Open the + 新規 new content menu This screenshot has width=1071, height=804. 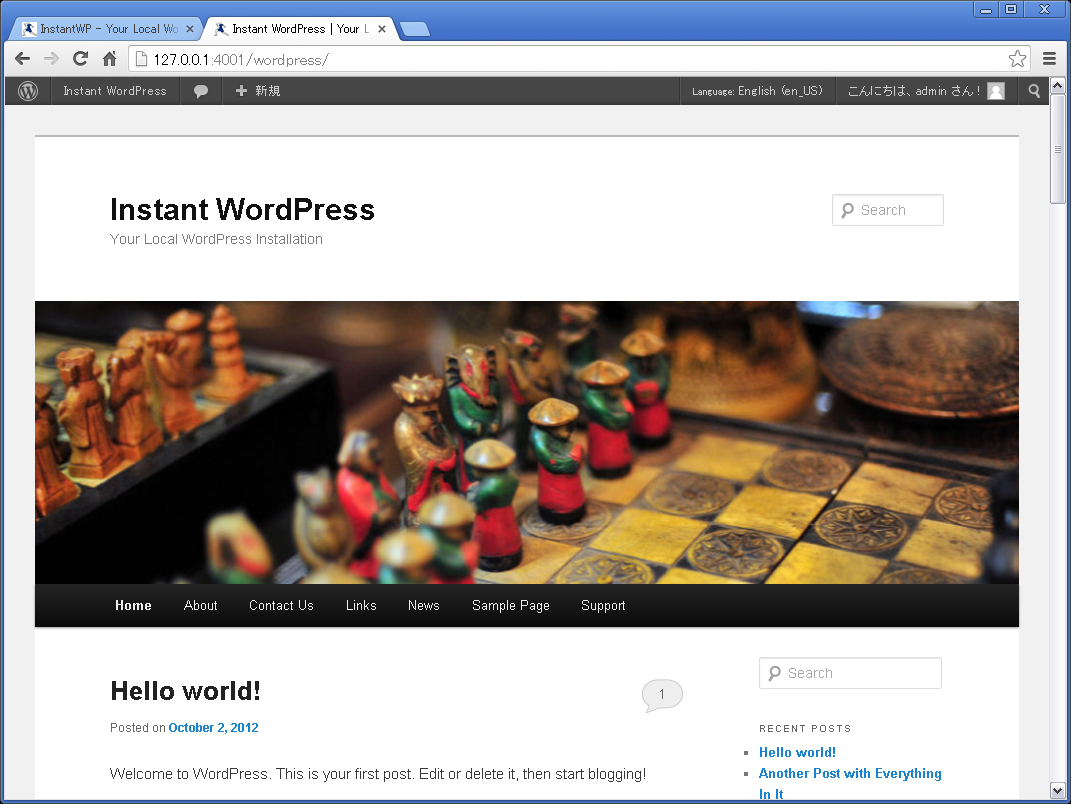(x=258, y=91)
